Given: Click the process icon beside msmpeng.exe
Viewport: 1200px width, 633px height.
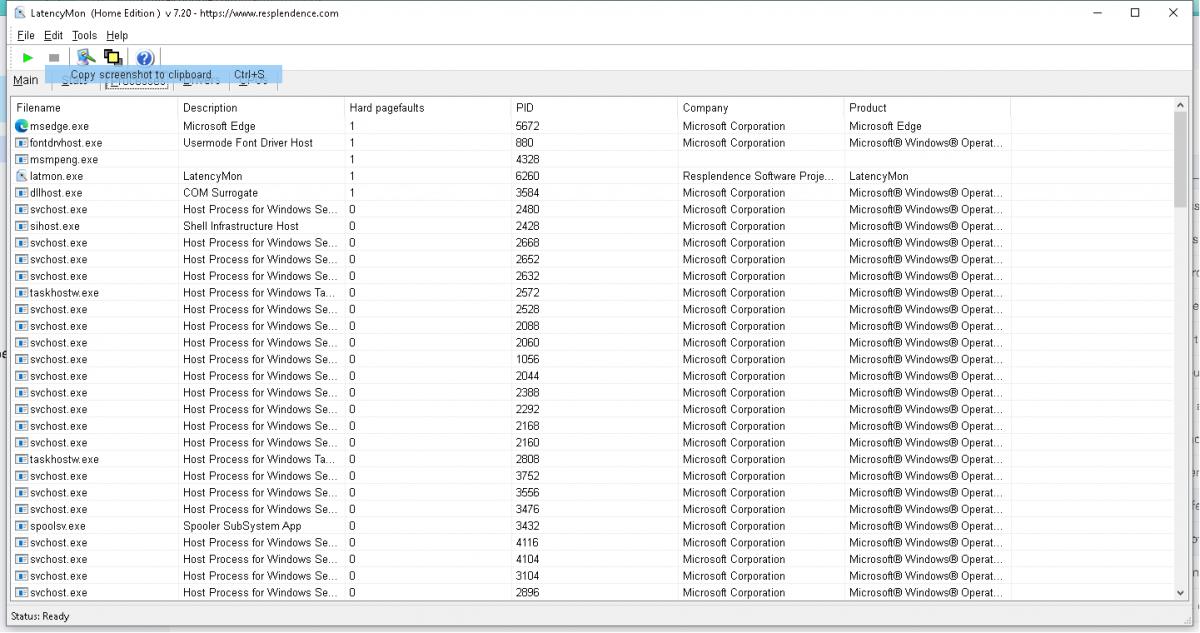Looking at the screenshot, I should click(22, 160).
